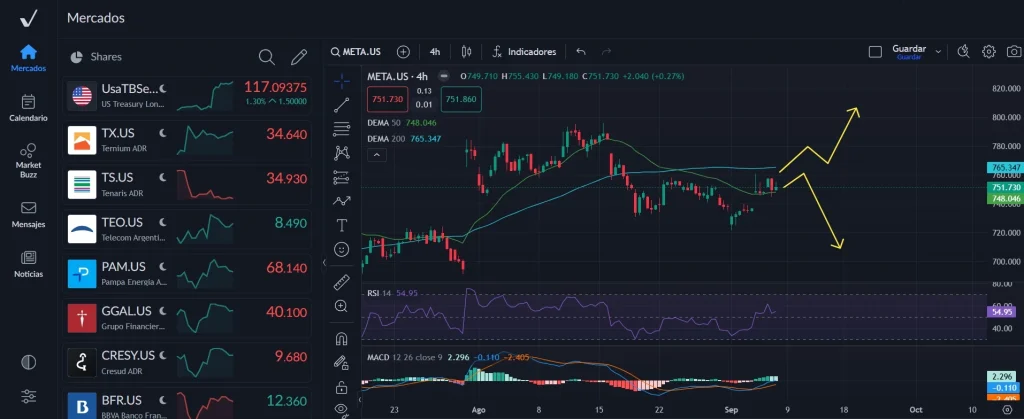The image size is (1024, 419).
Task: Select the horizontal lines Fibonacci tool
Action: tap(342, 129)
